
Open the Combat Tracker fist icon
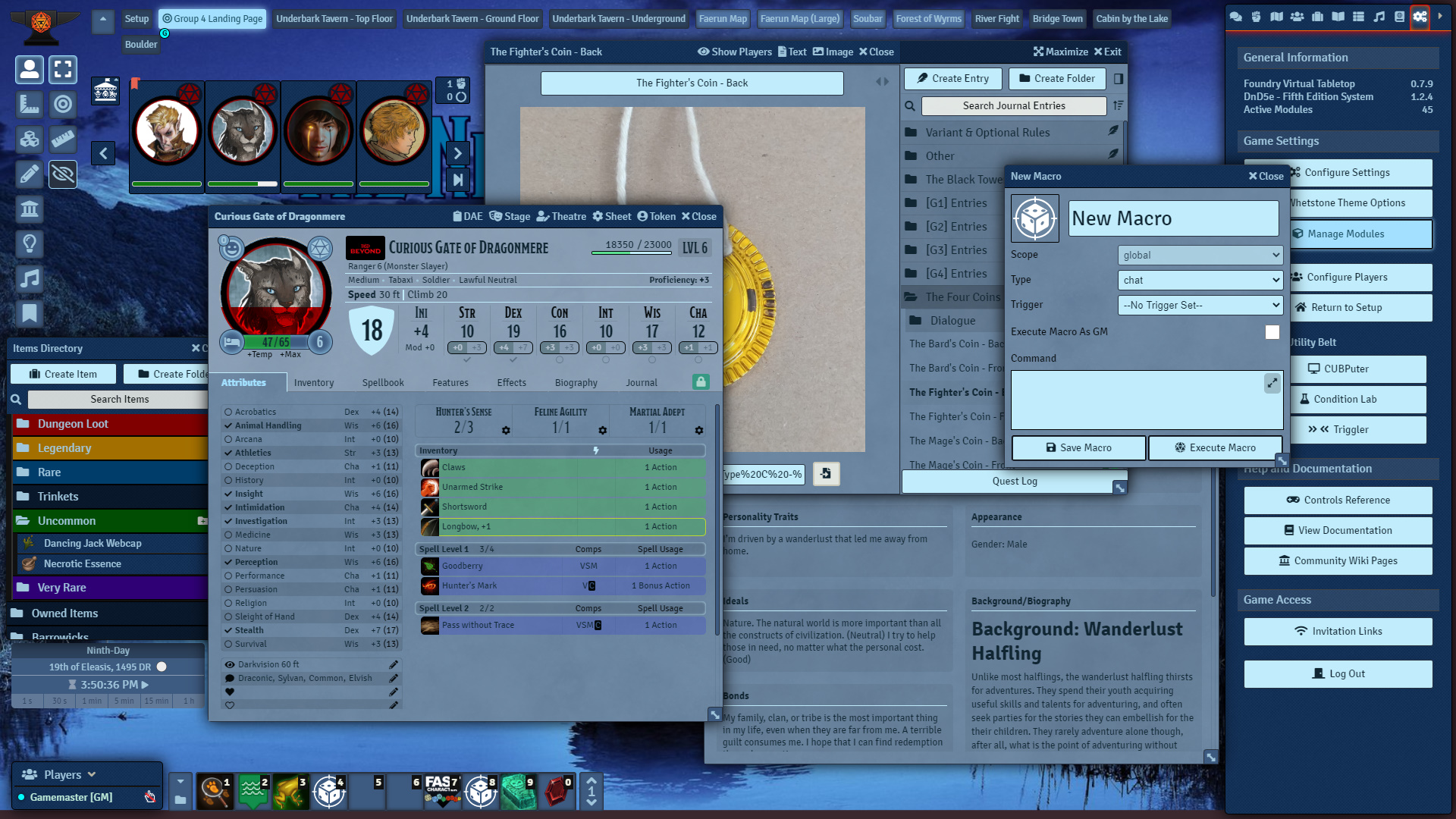pyautogui.click(x=1256, y=17)
